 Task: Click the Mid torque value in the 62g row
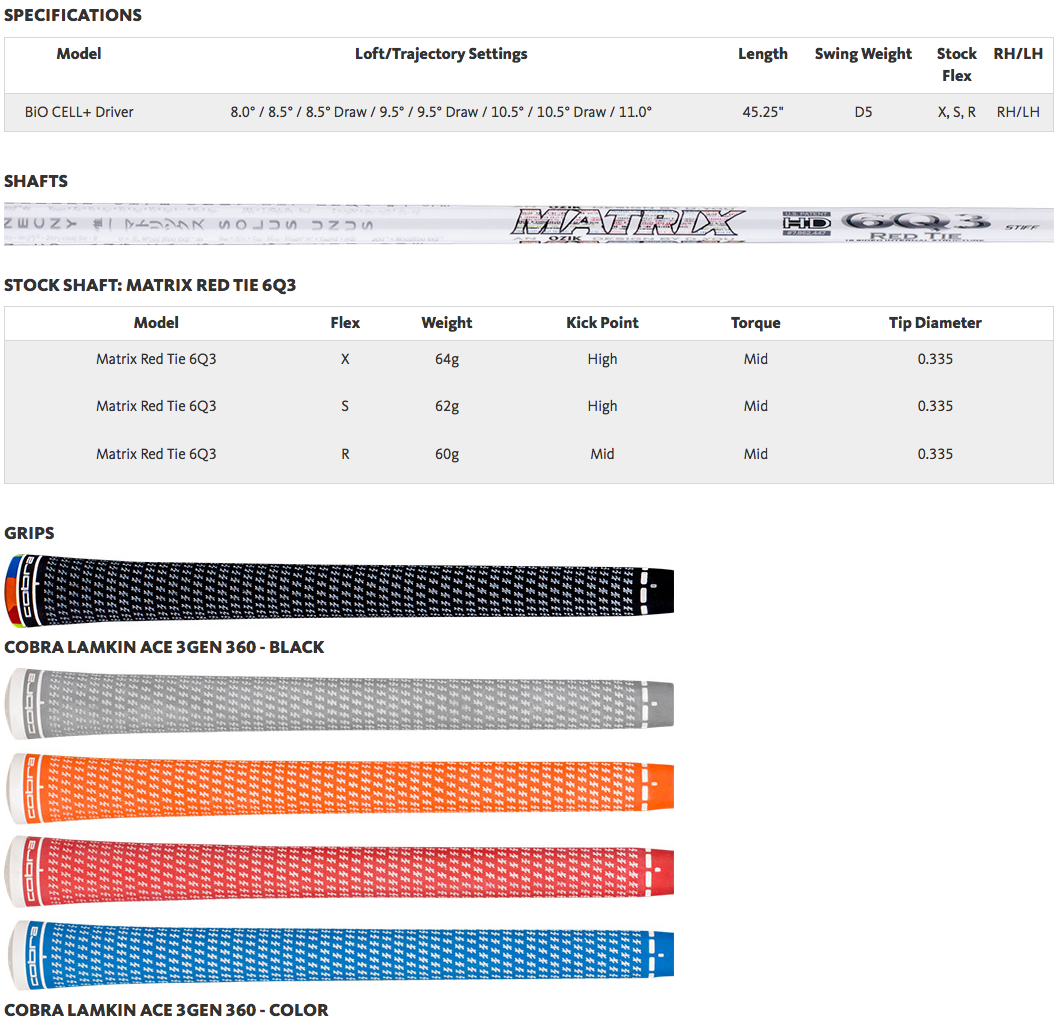756,406
